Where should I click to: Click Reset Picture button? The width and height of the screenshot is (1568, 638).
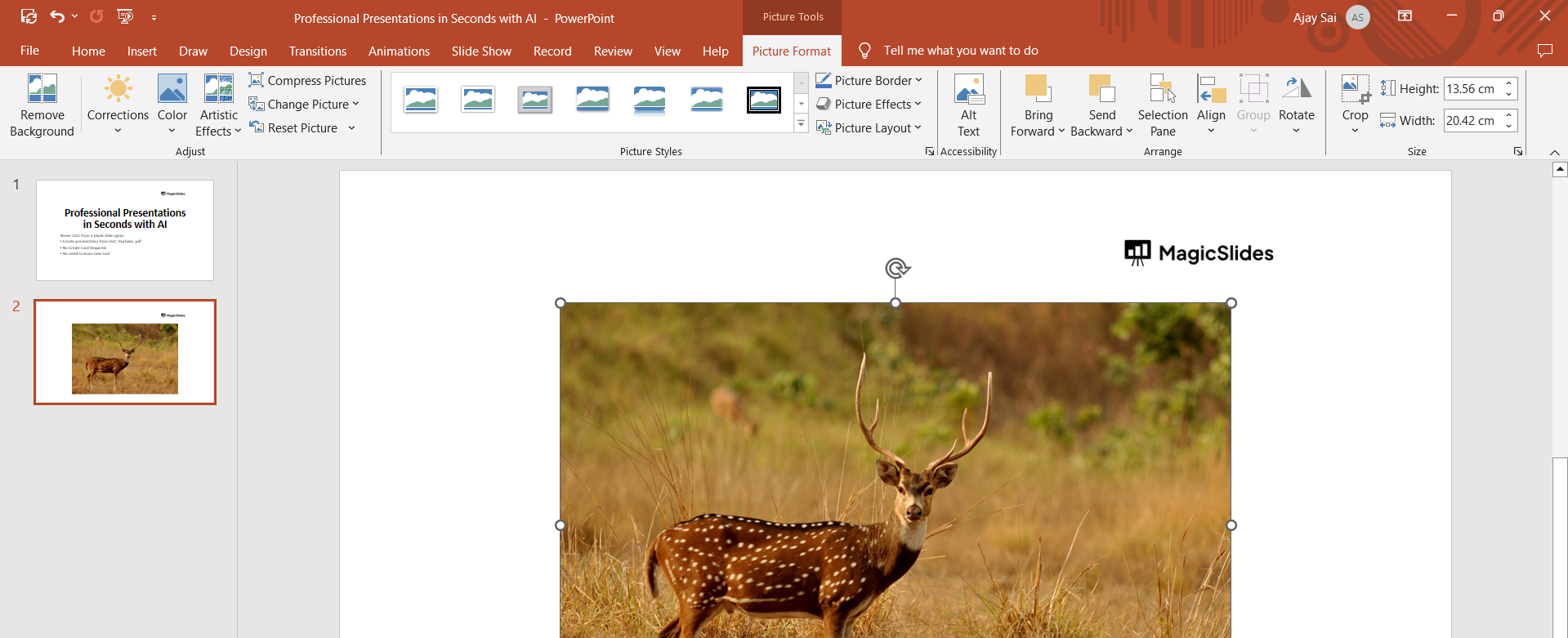(x=294, y=128)
